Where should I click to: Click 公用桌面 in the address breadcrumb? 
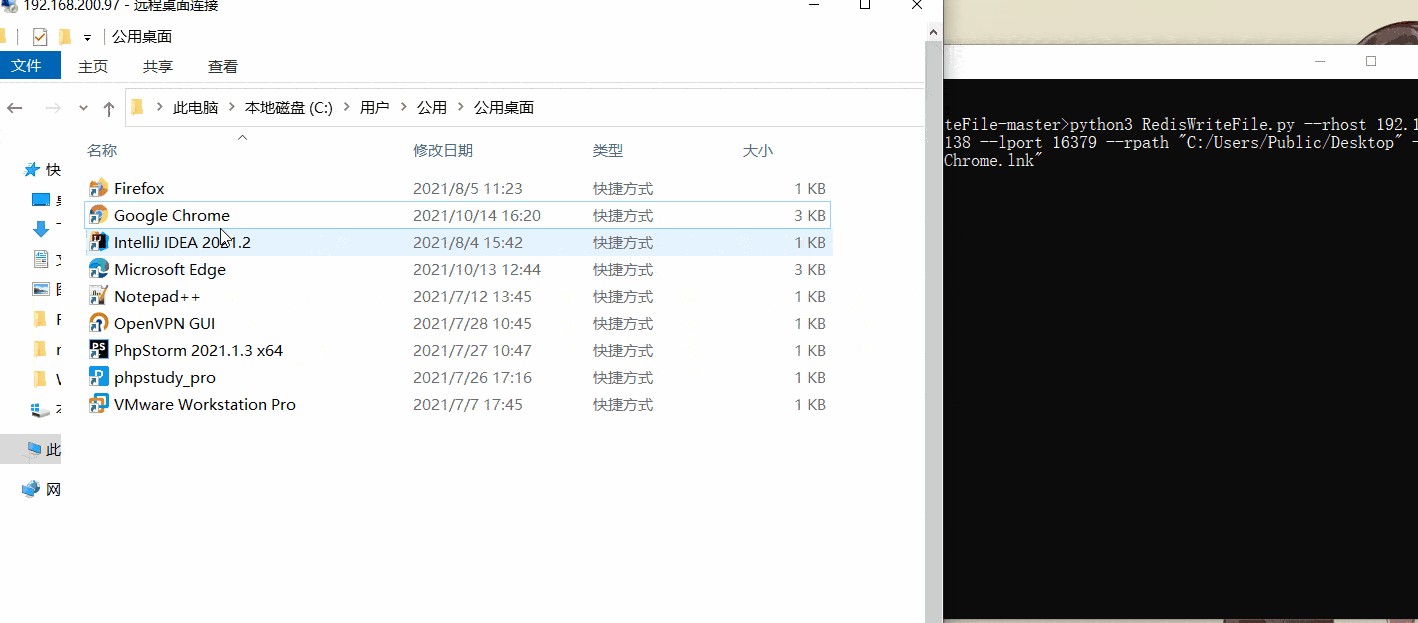pyautogui.click(x=504, y=107)
